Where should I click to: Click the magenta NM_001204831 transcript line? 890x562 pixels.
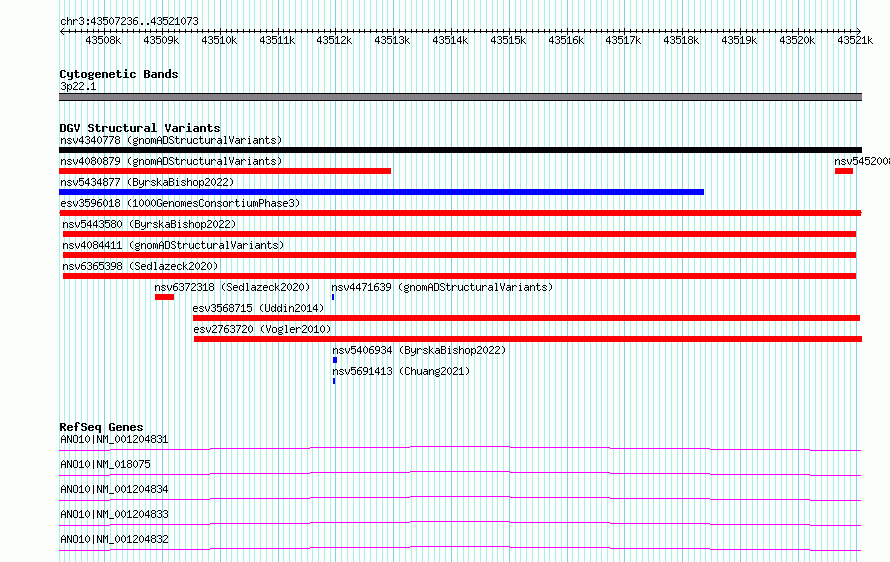pyautogui.click(x=460, y=448)
